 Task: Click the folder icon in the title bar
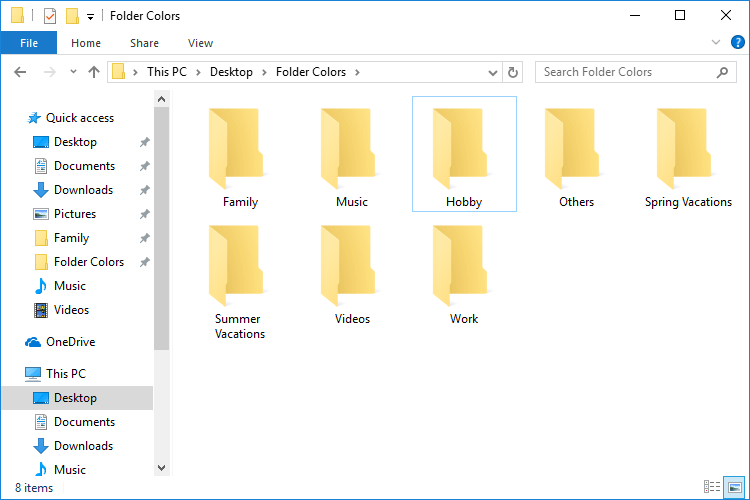pos(17,15)
